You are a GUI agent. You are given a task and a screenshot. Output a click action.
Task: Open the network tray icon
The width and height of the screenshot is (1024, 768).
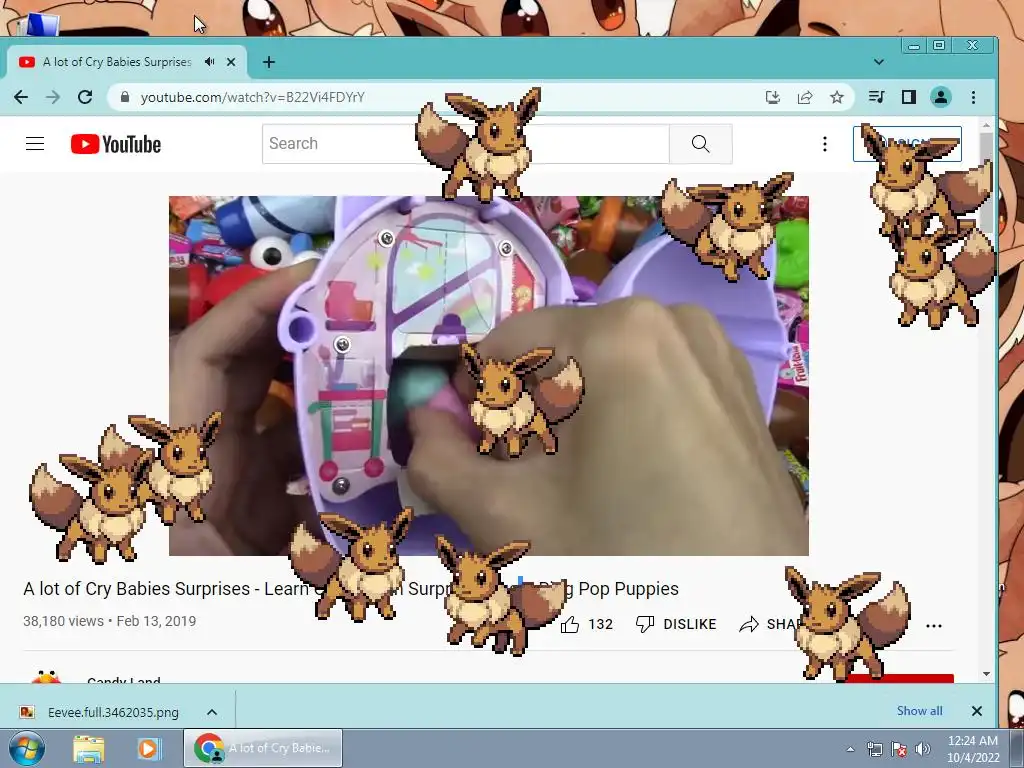click(x=874, y=749)
